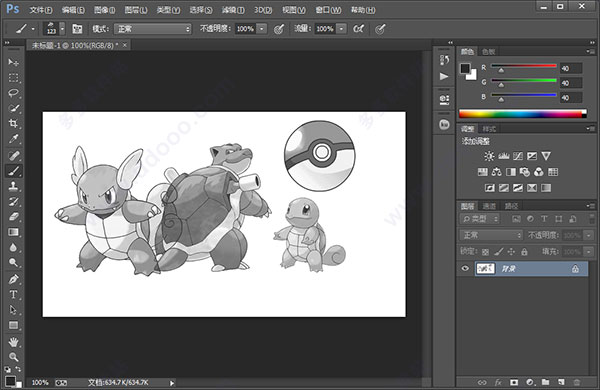Open the 模式 blend mode dropdown
Image resolution: width=600 pixels, height=390 pixels.
click(153, 29)
